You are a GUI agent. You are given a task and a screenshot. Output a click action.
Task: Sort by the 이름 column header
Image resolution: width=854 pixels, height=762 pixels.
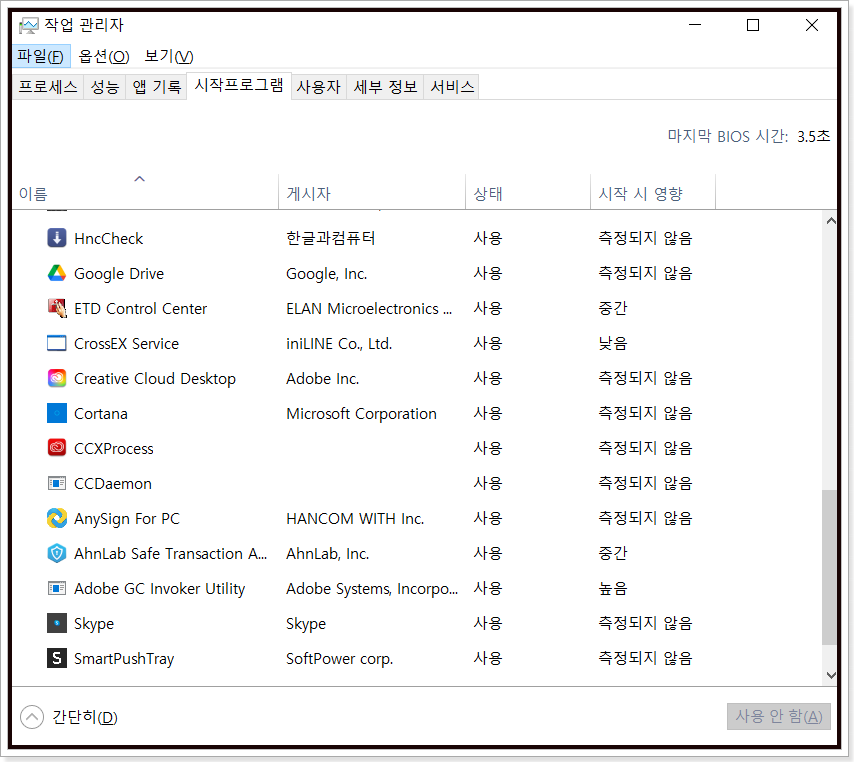click(x=145, y=193)
